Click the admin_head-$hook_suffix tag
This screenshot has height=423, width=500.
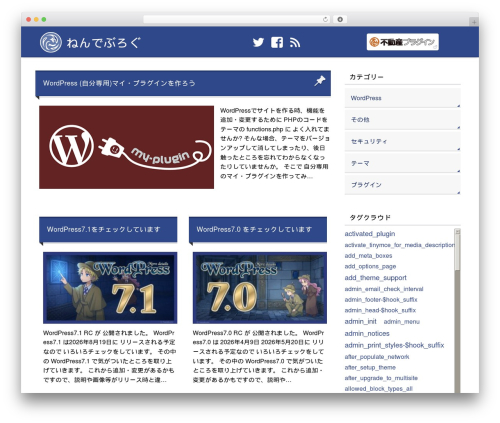coord(380,310)
